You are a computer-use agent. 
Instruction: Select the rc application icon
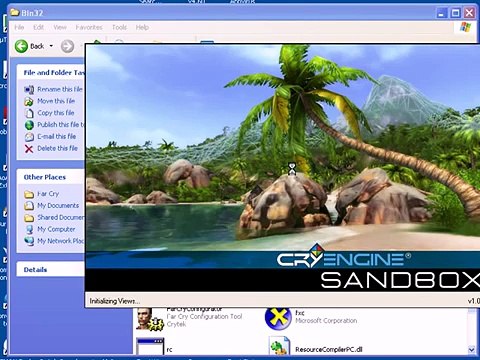[150, 347]
